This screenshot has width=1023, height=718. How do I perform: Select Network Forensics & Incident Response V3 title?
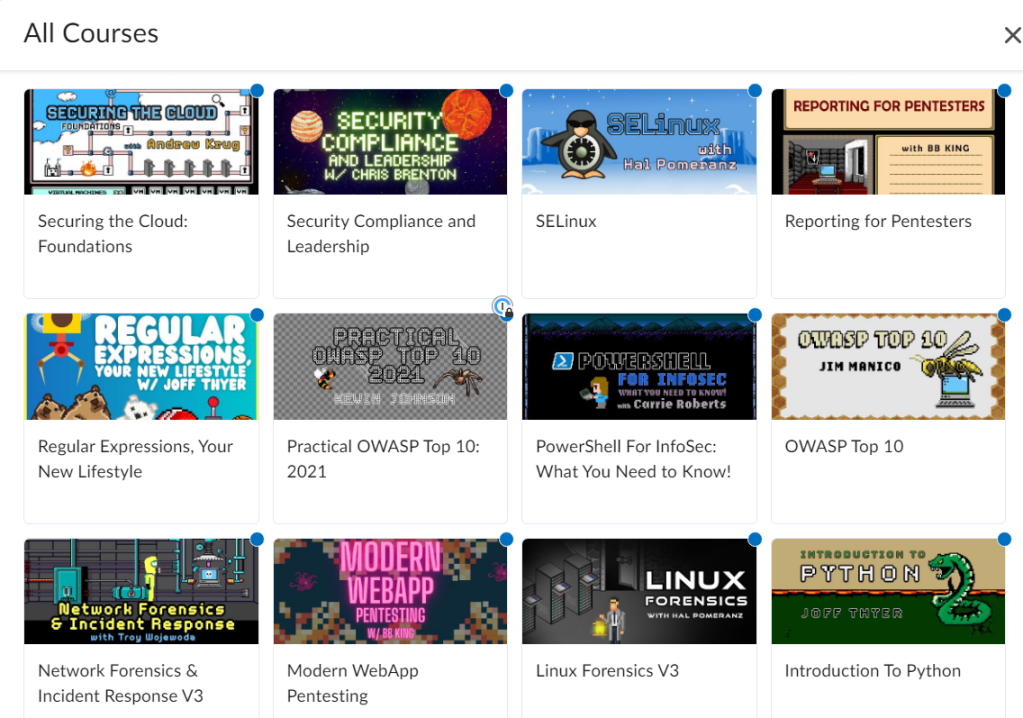tap(120, 683)
